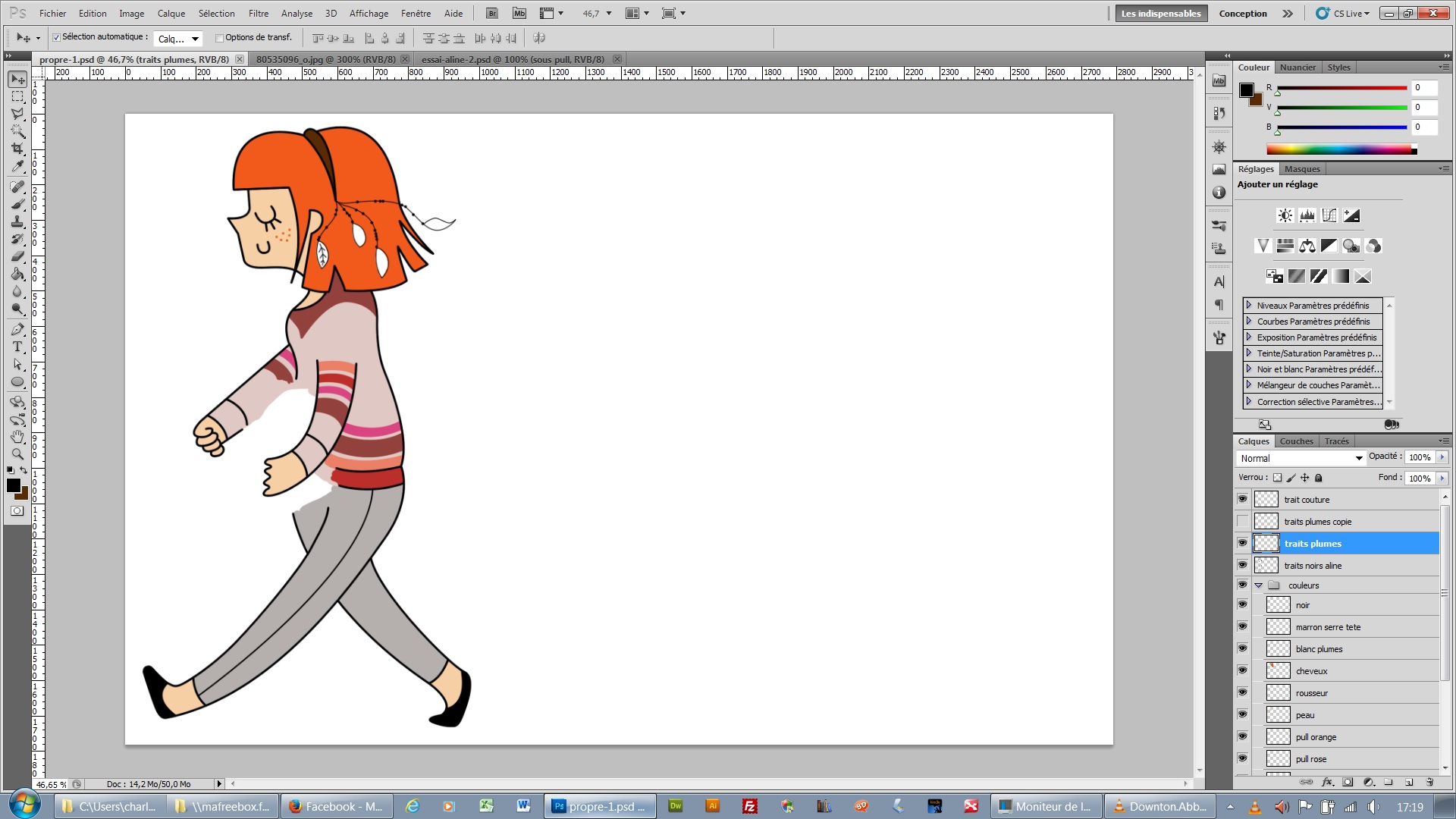The height and width of the screenshot is (819, 1456).
Task: Collapse the 'couleurs' layer group
Action: (x=1259, y=585)
